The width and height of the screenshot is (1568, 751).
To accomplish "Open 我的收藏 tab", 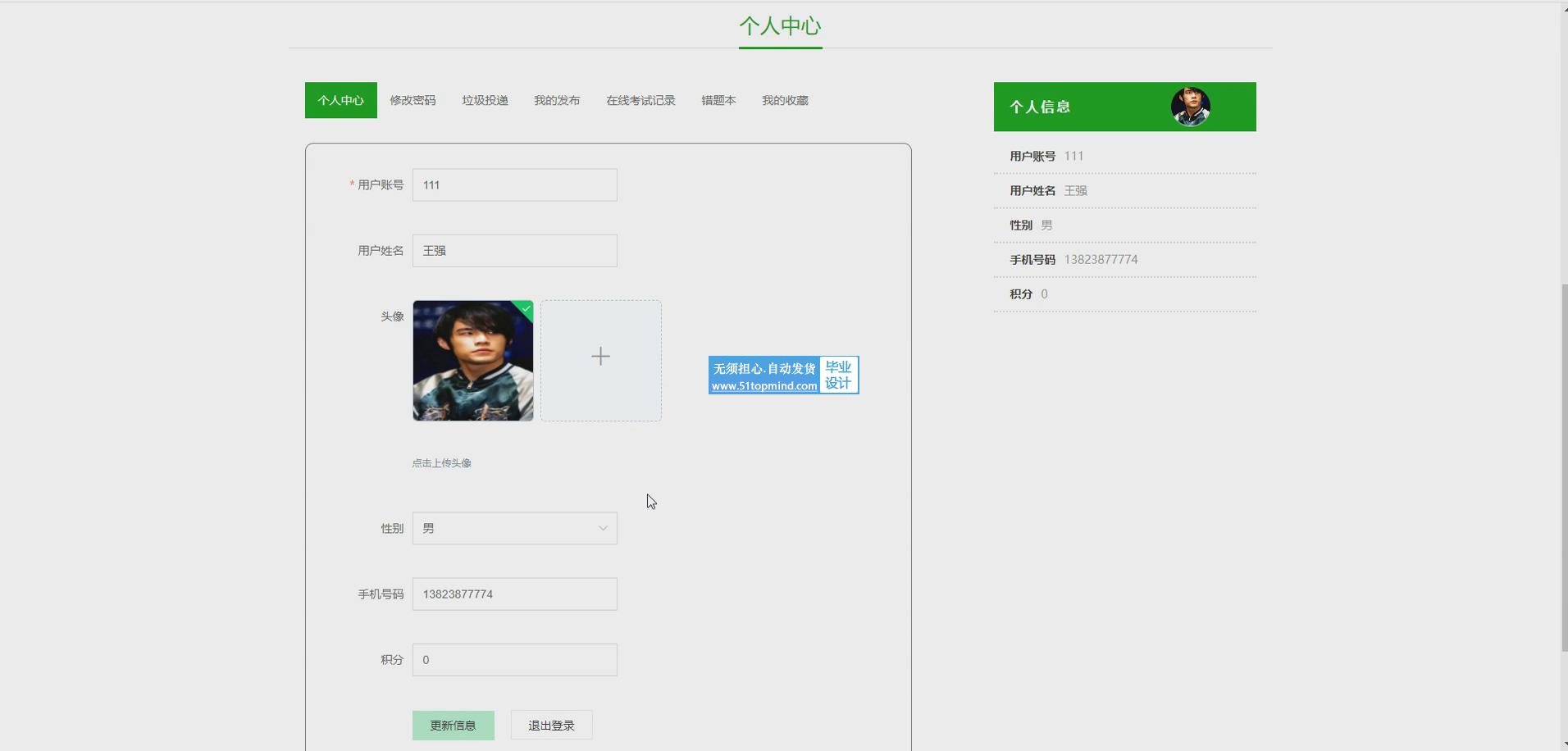I will 785,100.
